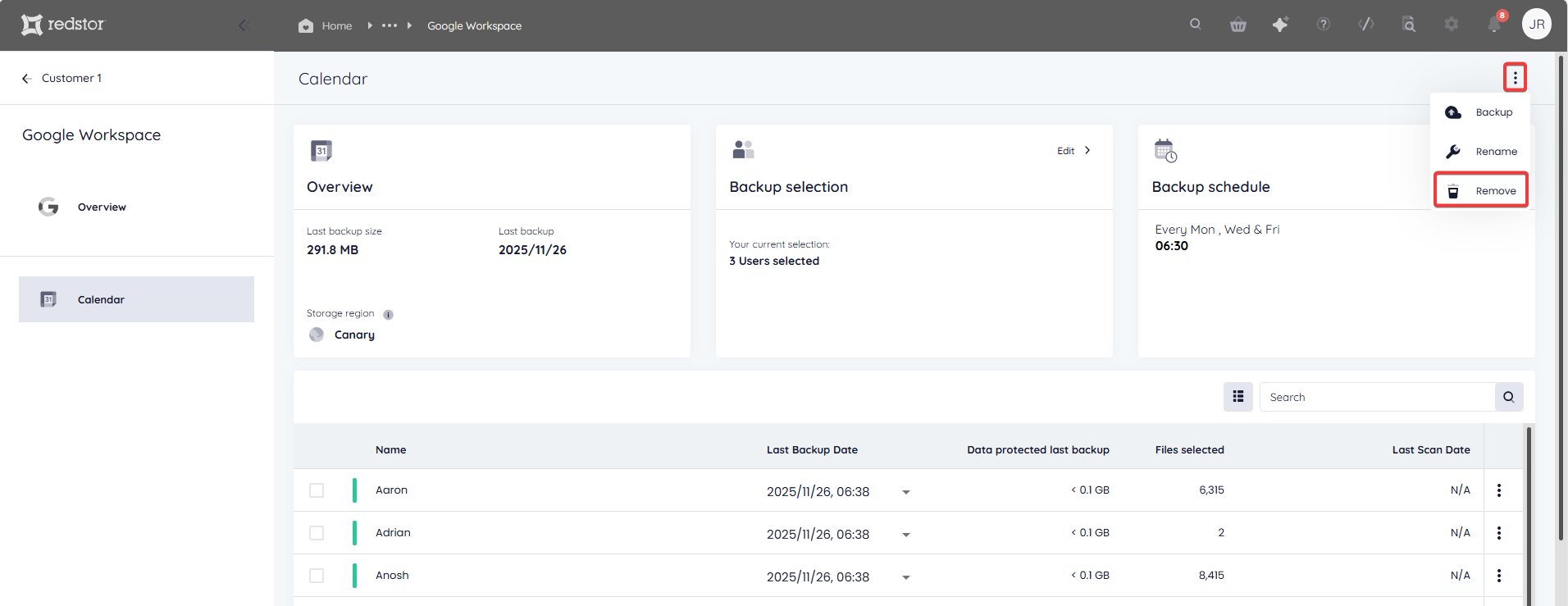Open Aaron's row actions menu

[1499, 490]
